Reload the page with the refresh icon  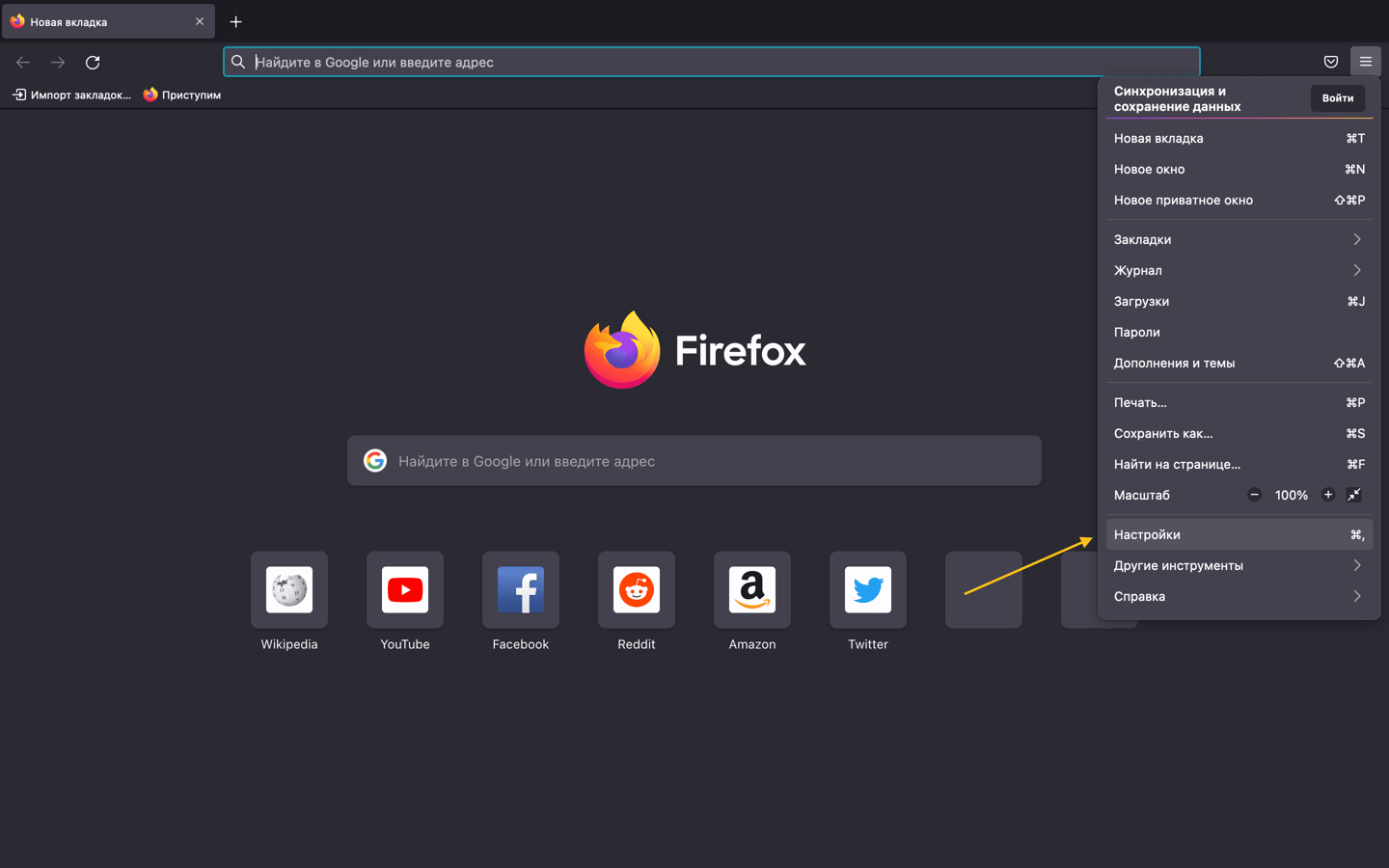click(x=93, y=62)
